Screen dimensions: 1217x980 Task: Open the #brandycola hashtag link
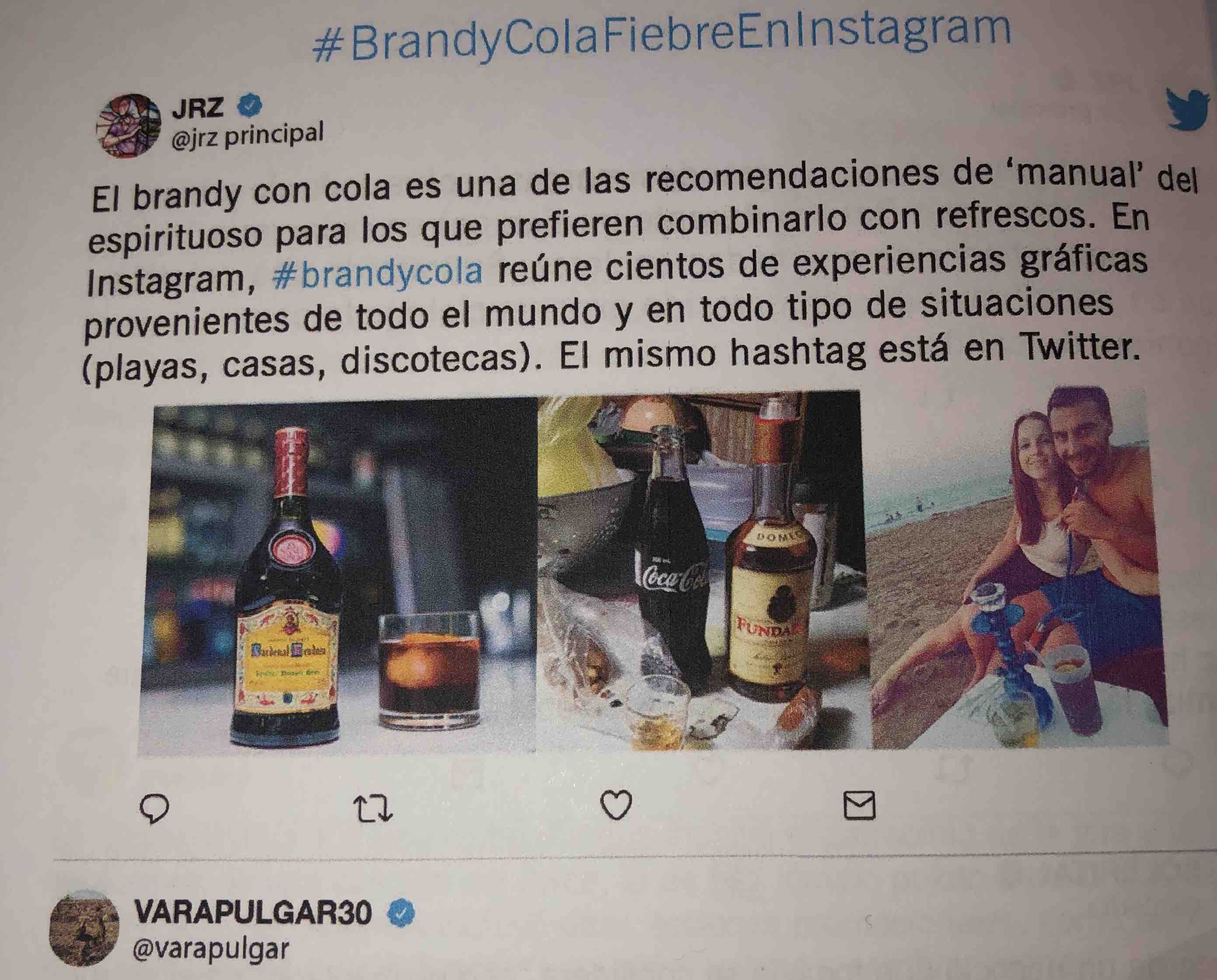pos(377,271)
